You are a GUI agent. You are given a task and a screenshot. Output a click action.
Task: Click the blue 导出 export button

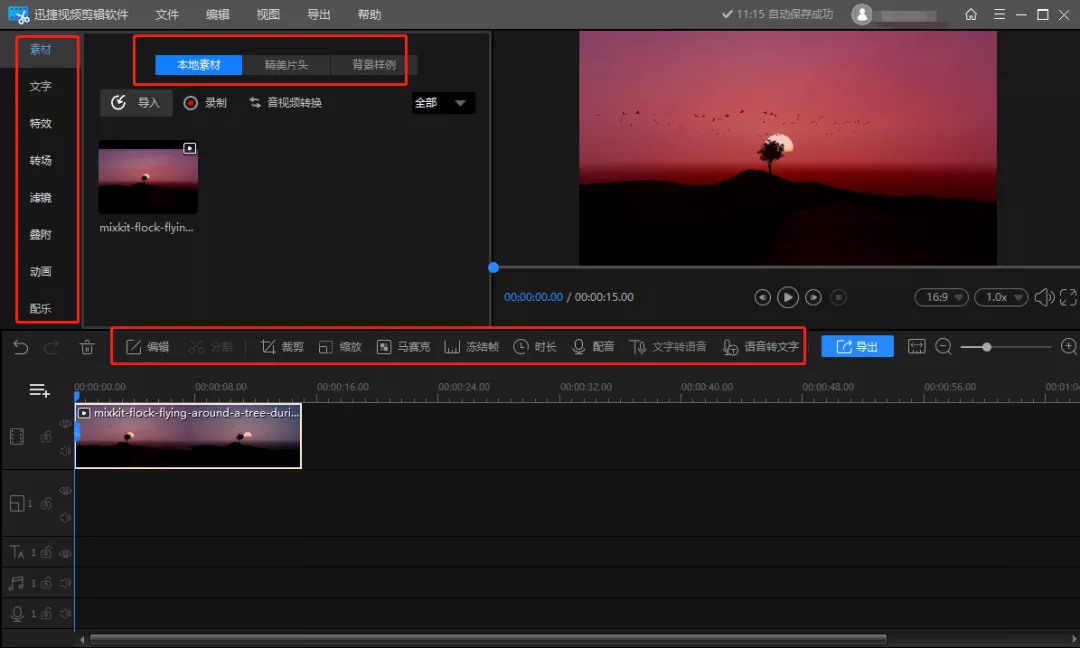pos(857,346)
